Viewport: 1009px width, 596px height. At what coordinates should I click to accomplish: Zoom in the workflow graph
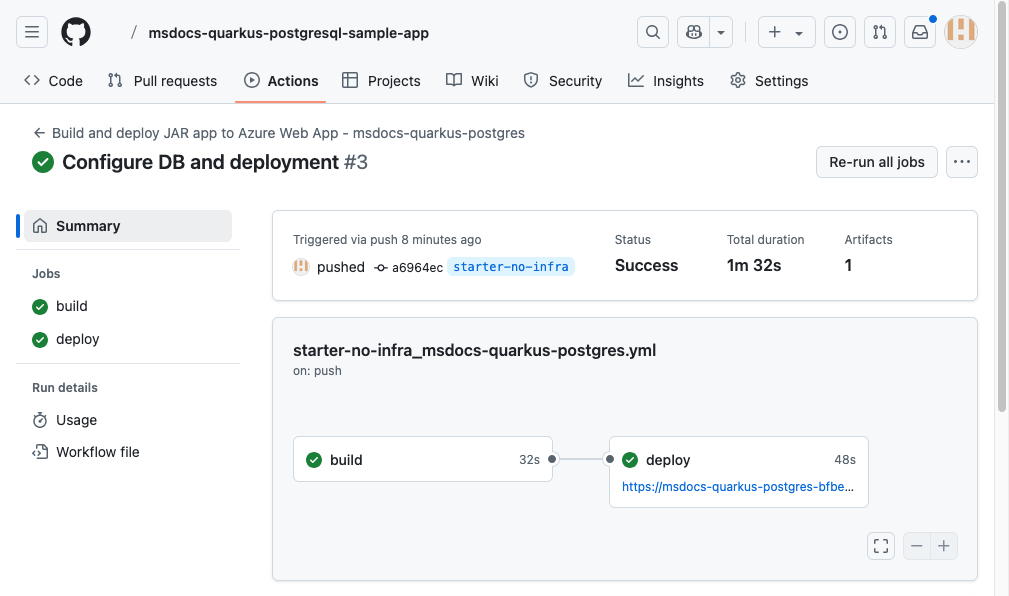click(x=944, y=546)
